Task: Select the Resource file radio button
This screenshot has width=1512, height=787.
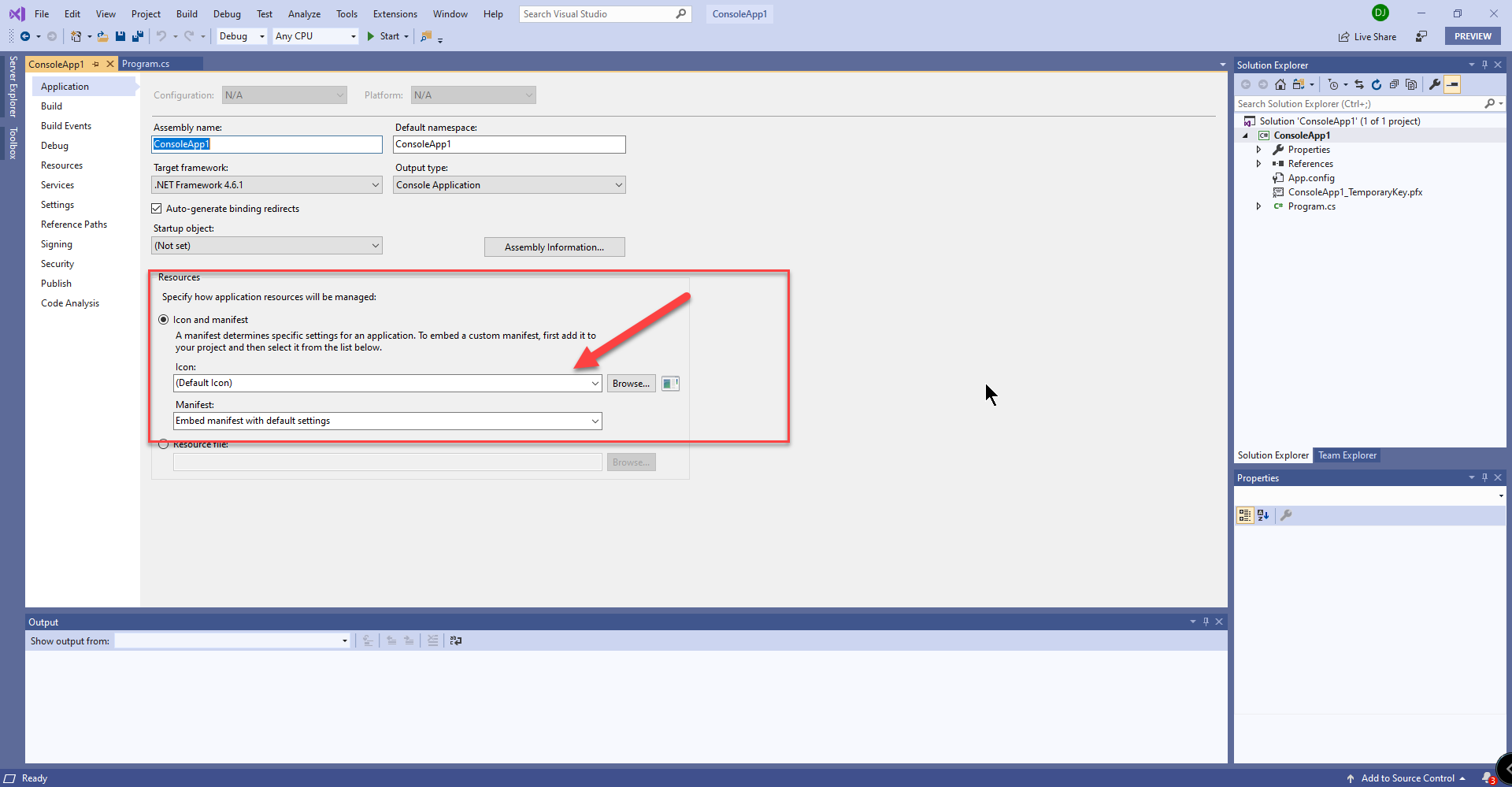Action: [x=164, y=444]
